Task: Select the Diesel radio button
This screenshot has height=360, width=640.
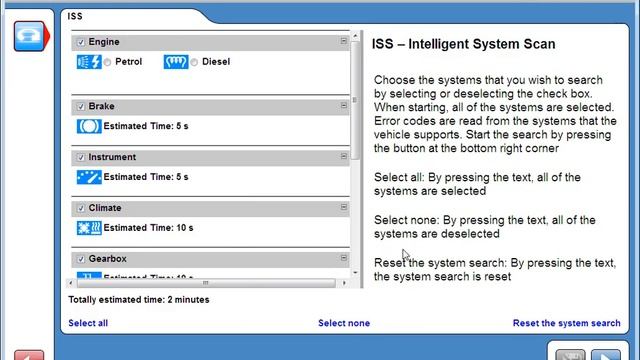Action: [194, 62]
